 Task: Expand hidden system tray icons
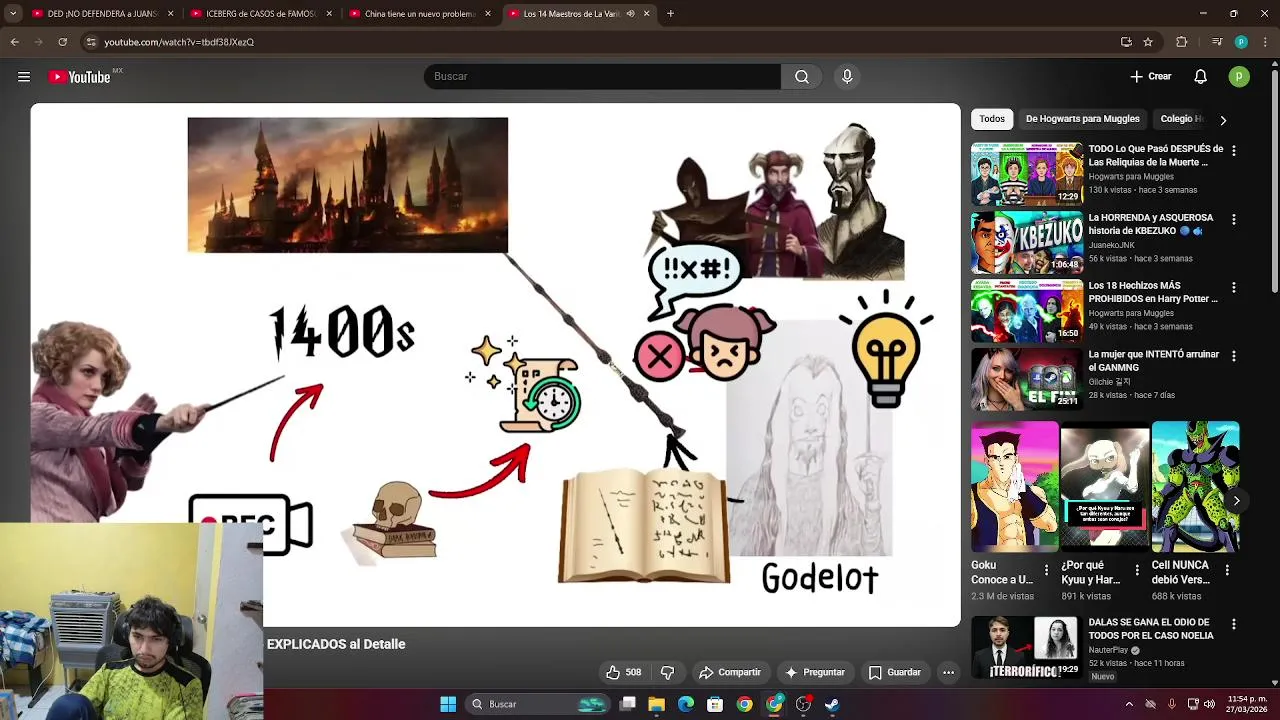click(x=1129, y=704)
